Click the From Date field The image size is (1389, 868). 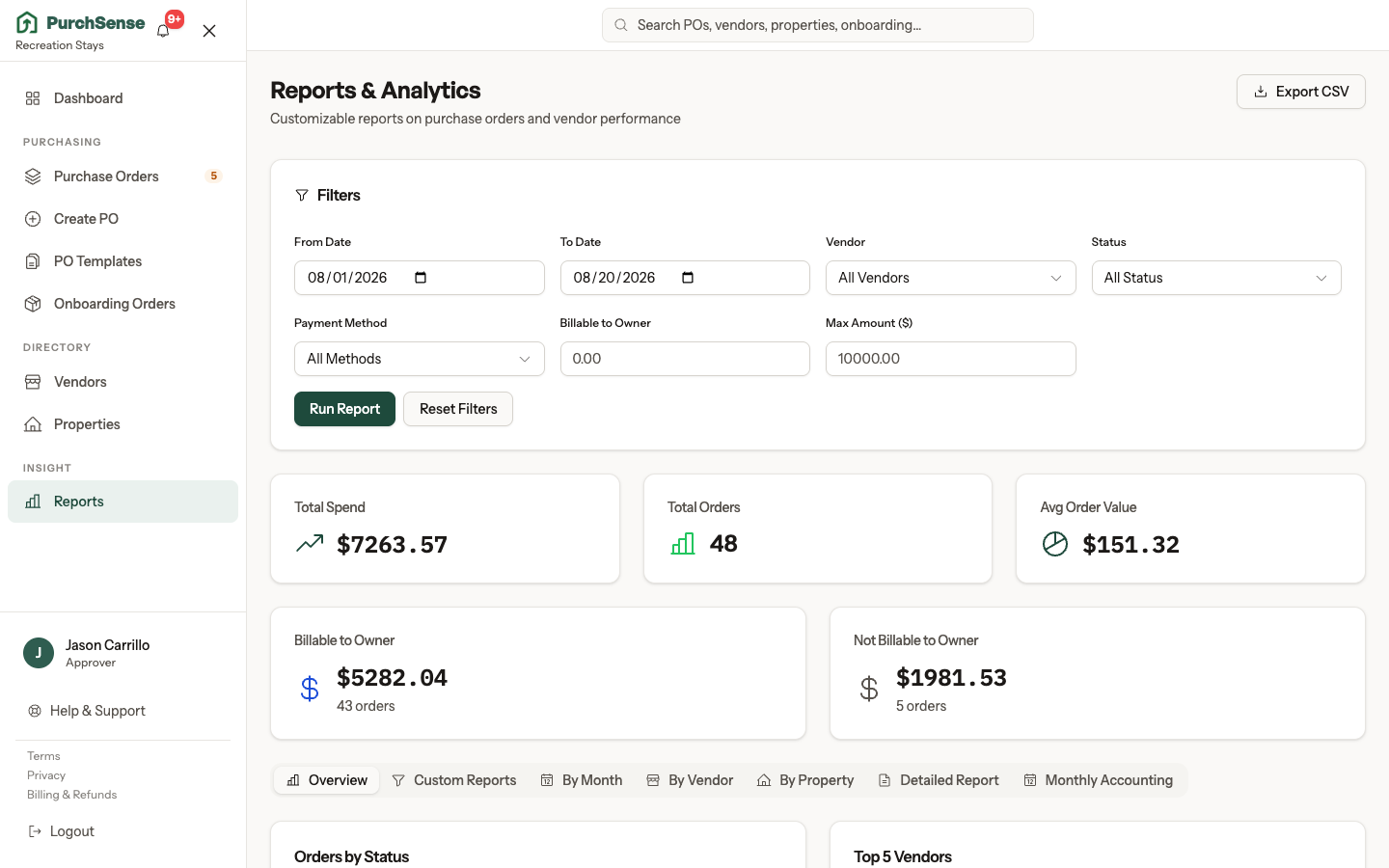pyautogui.click(x=420, y=278)
